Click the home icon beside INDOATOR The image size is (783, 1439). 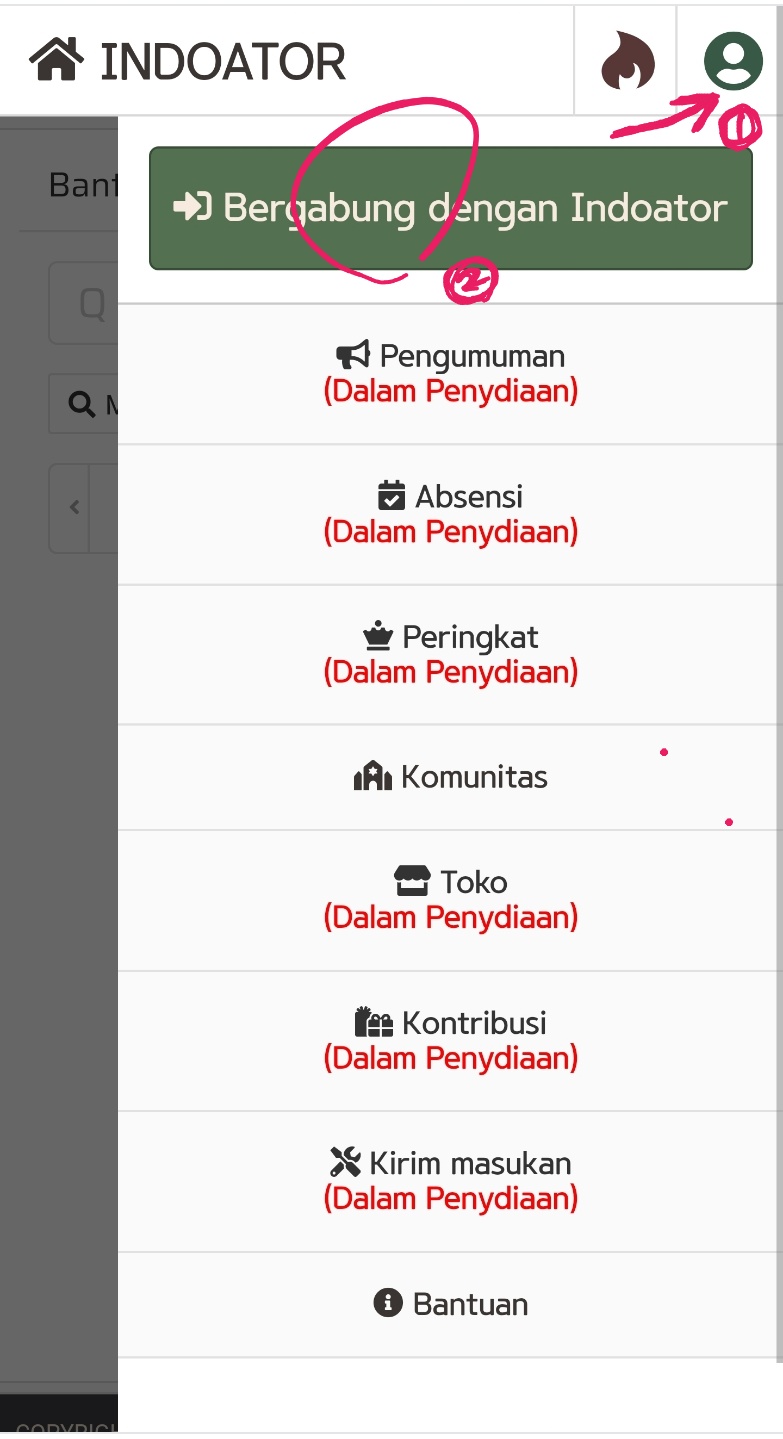click(57, 60)
